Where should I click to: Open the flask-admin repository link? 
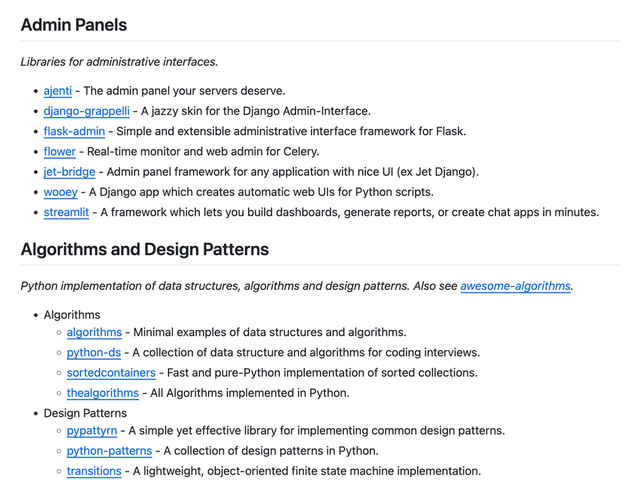click(74, 131)
